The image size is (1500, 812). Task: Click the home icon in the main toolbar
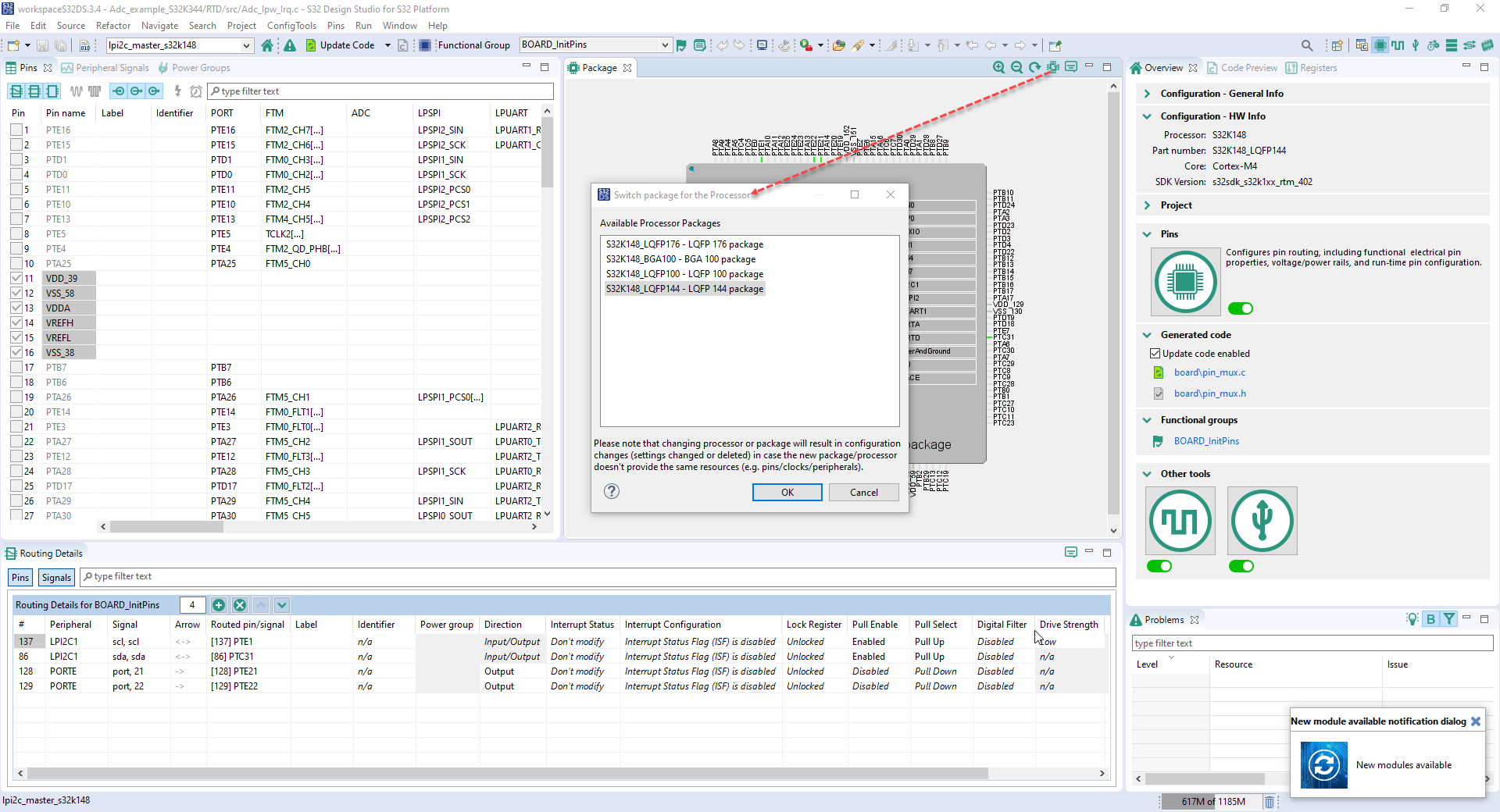(268, 45)
